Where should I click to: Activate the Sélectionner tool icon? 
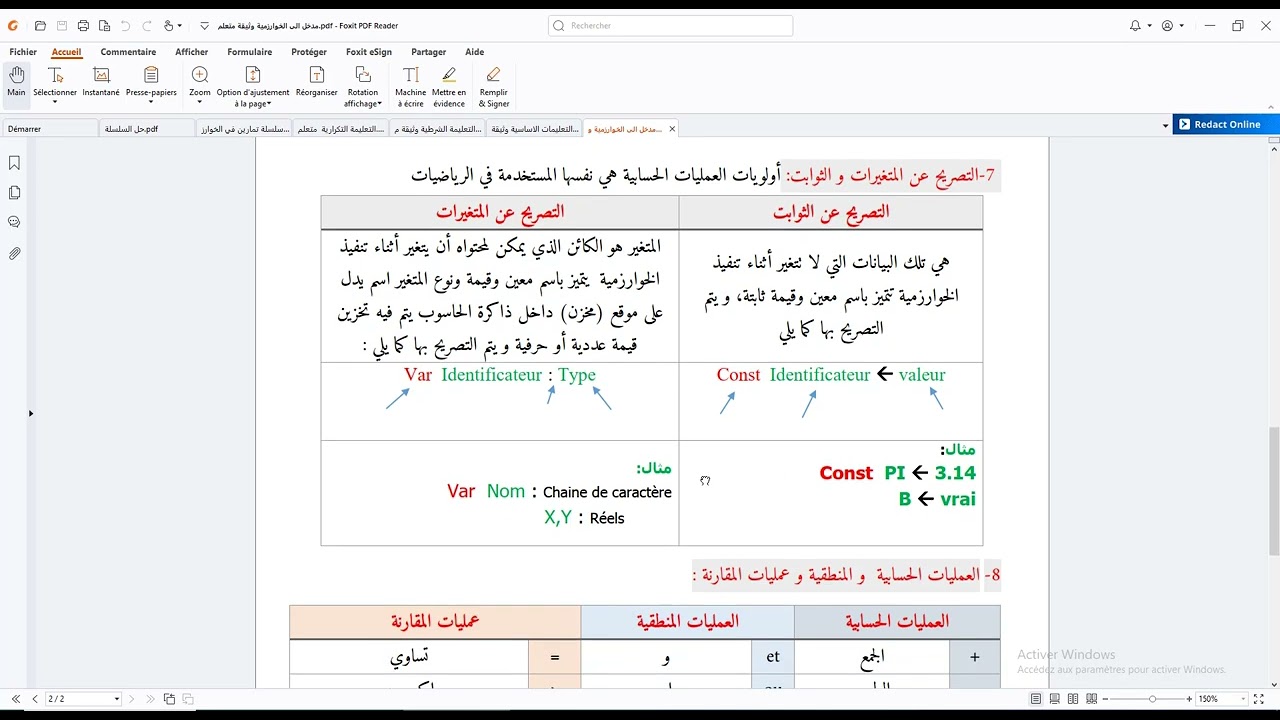(x=55, y=75)
